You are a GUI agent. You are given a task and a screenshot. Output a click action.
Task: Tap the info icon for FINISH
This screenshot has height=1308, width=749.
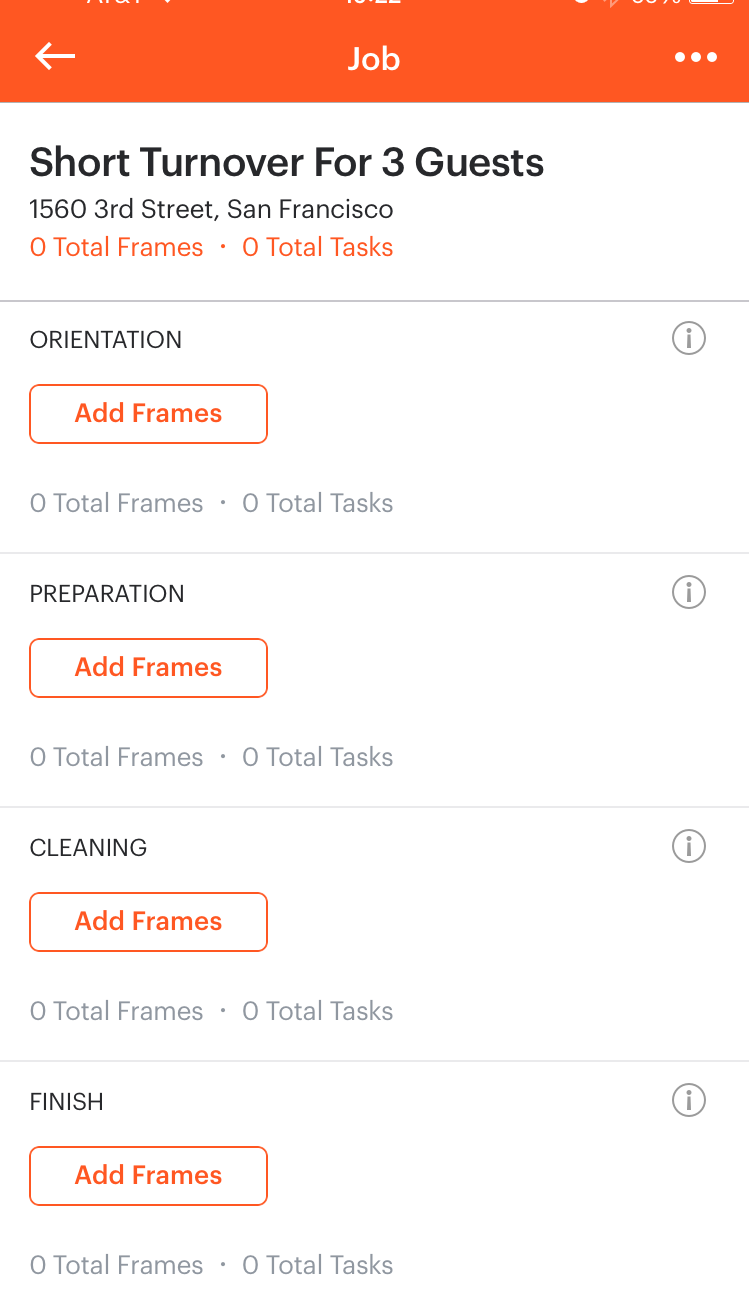click(x=688, y=1101)
